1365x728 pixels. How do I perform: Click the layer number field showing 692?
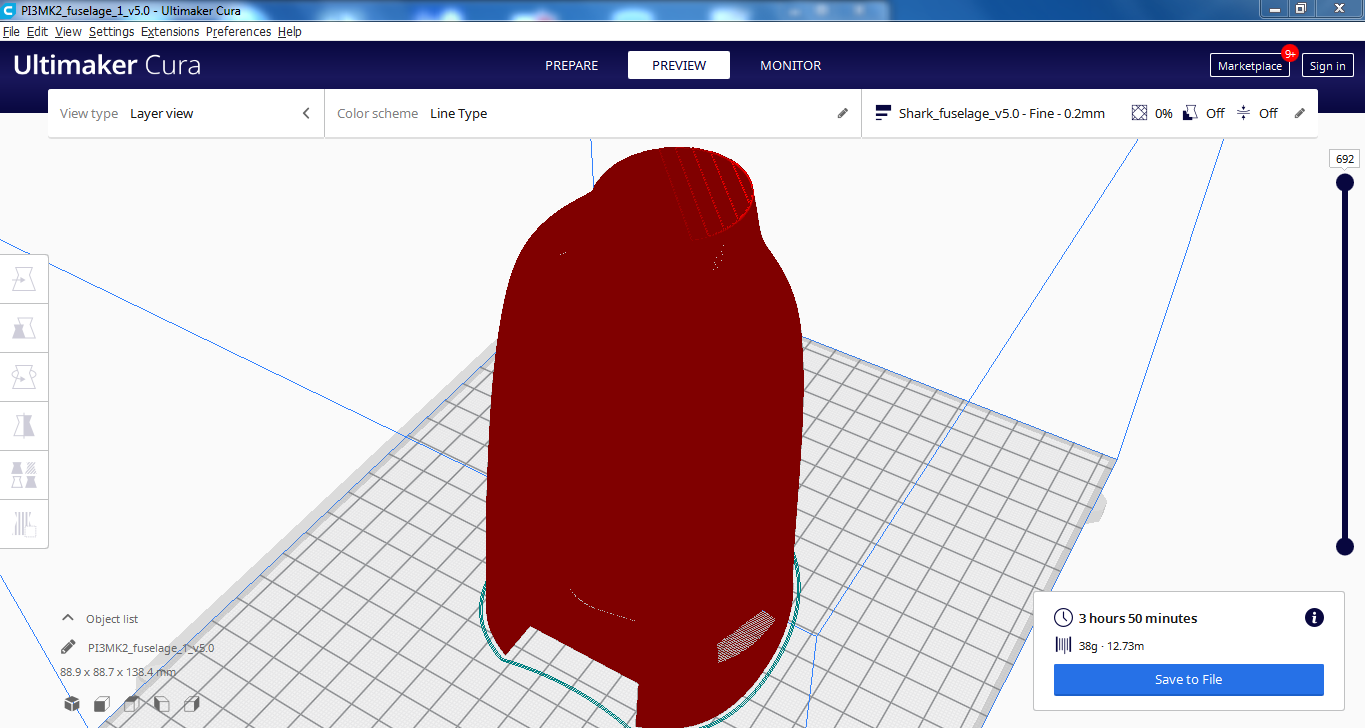click(1344, 159)
